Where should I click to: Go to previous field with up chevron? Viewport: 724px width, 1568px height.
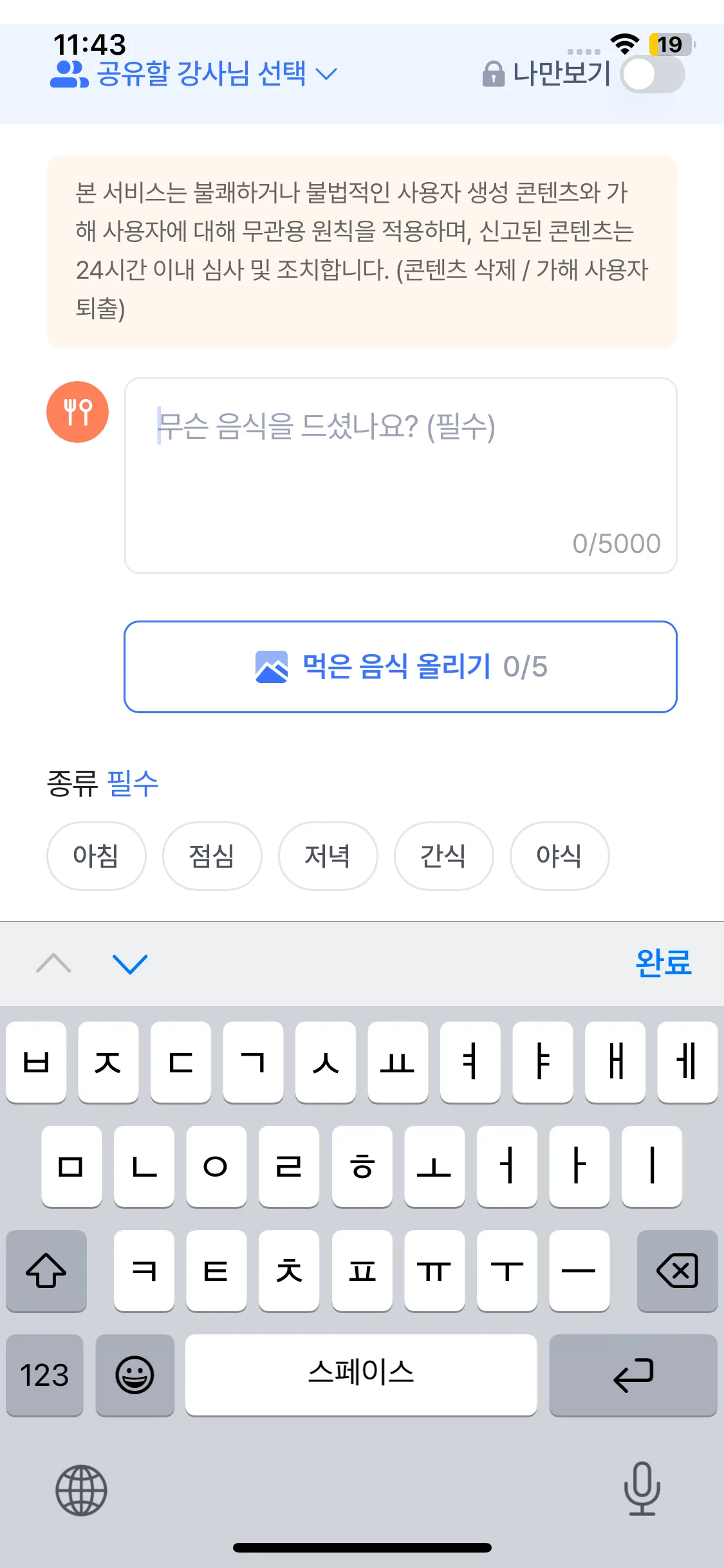pyautogui.click(x=54, y=964)
